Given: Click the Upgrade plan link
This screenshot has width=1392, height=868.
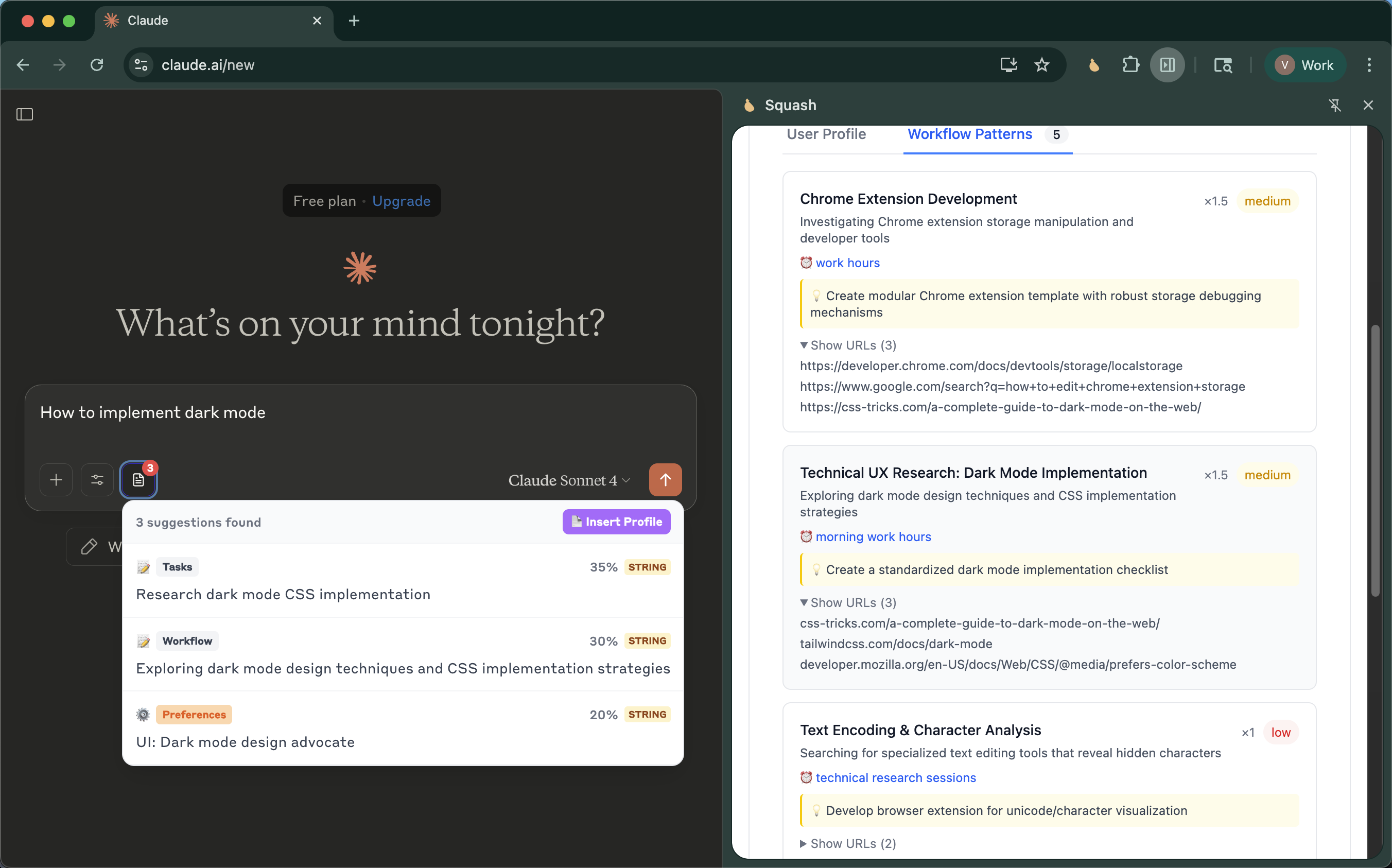Looking at the screenshot, I should 401,201.
